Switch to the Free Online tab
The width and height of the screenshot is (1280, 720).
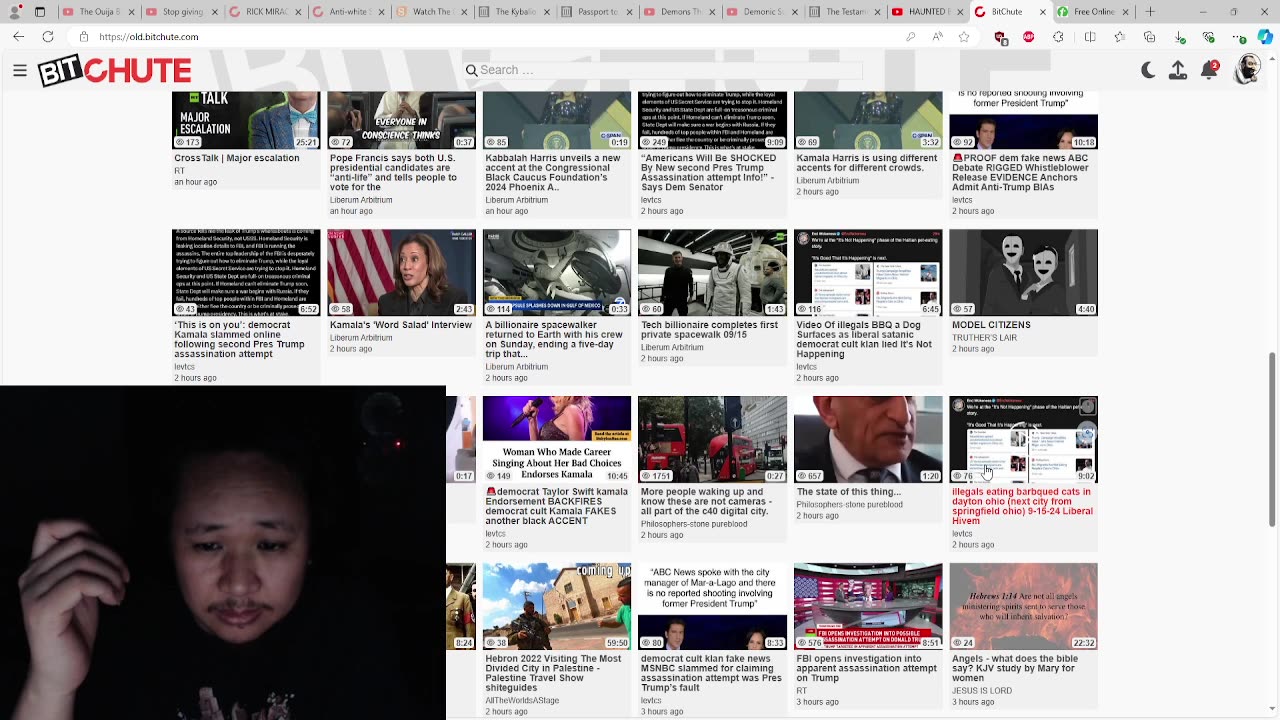coord(1094,12)
